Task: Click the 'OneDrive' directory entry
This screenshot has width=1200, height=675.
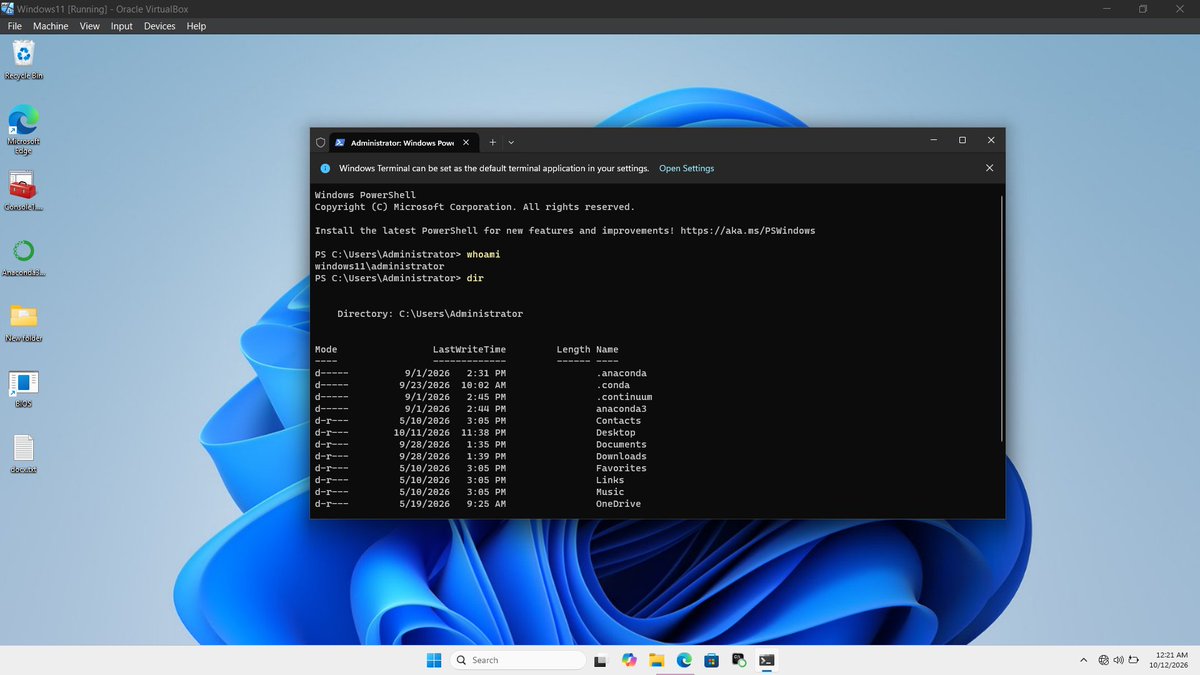Action: pyautogui.click(x=618, y=504)
